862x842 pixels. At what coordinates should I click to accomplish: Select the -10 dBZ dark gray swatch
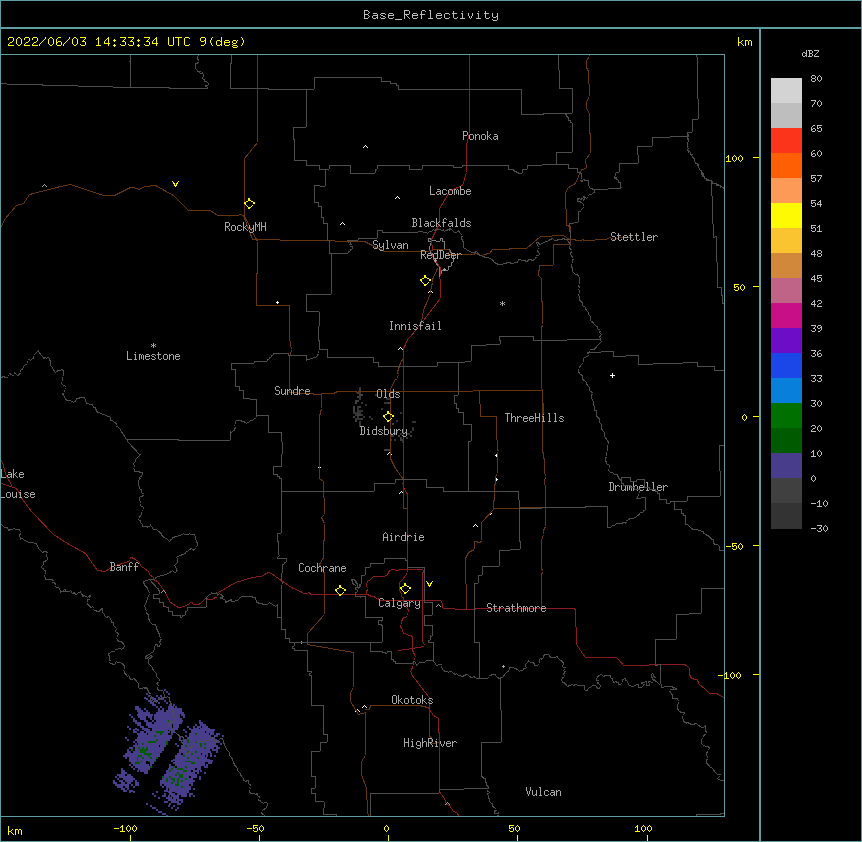point(786,516)
